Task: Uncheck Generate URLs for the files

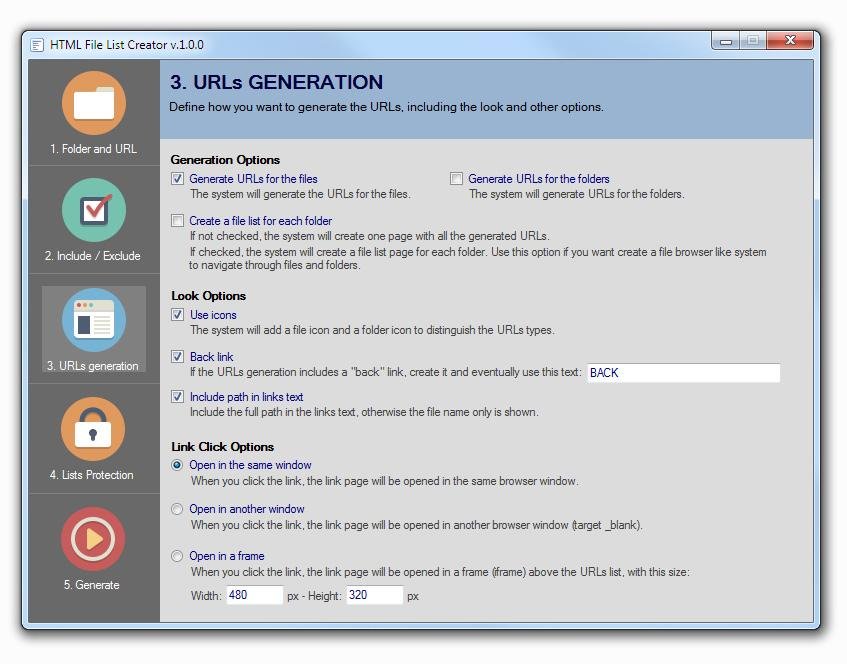Action: [176, 179]
